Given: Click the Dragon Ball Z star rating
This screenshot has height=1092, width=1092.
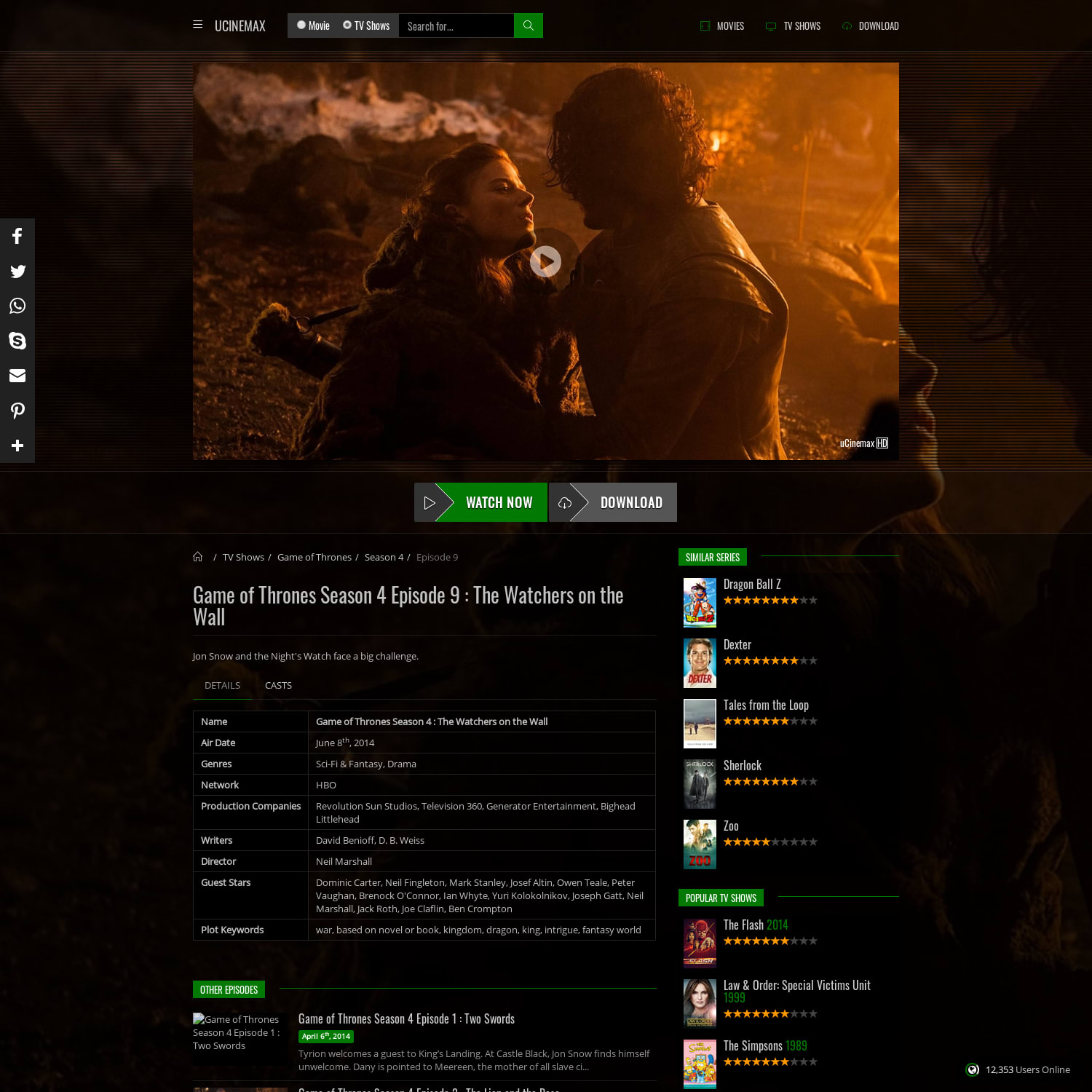Looking at the screenshot, I should (x=770, y=601).
